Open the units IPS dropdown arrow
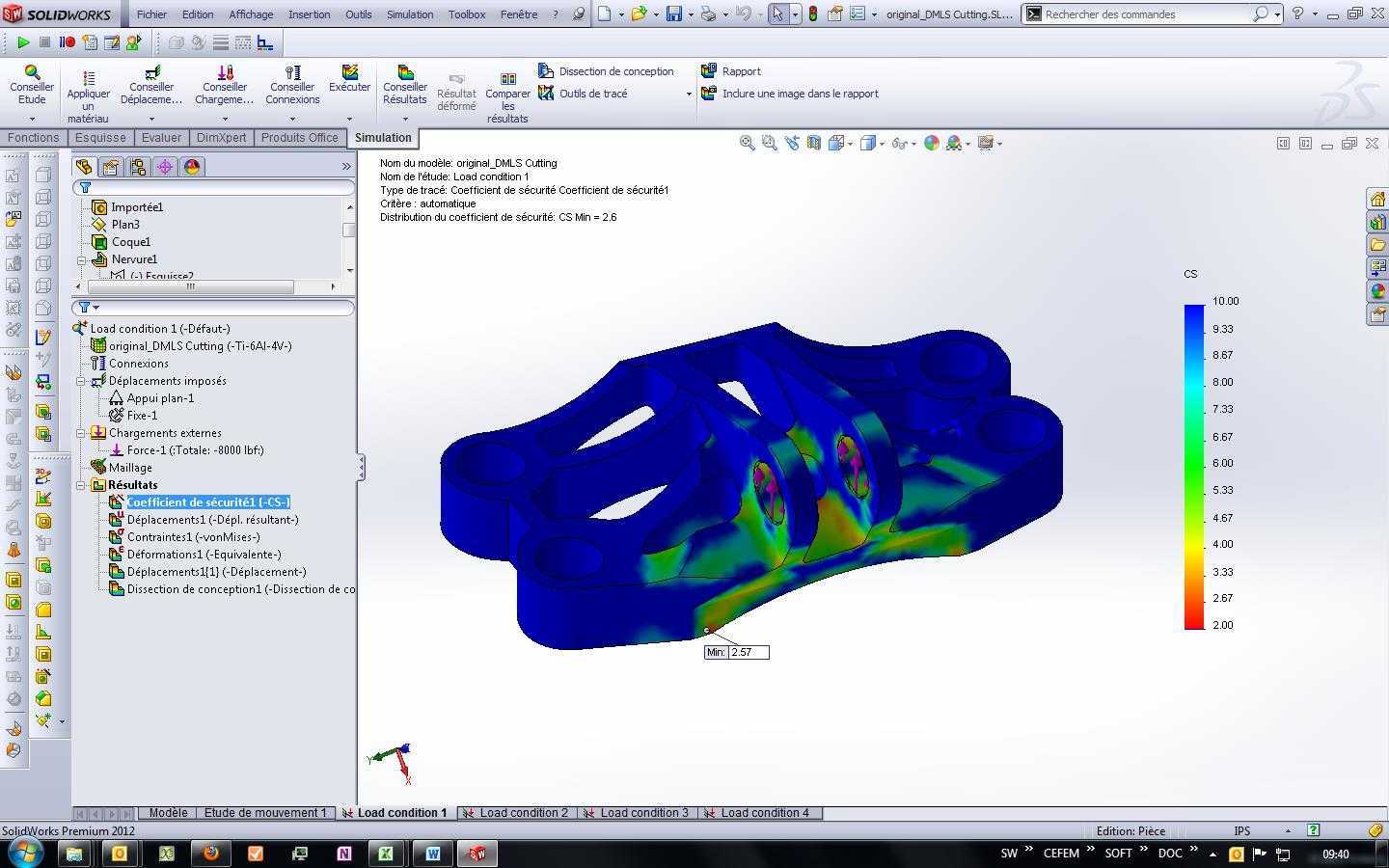This screenshot has width=1389, height=868. point(1288,830)
